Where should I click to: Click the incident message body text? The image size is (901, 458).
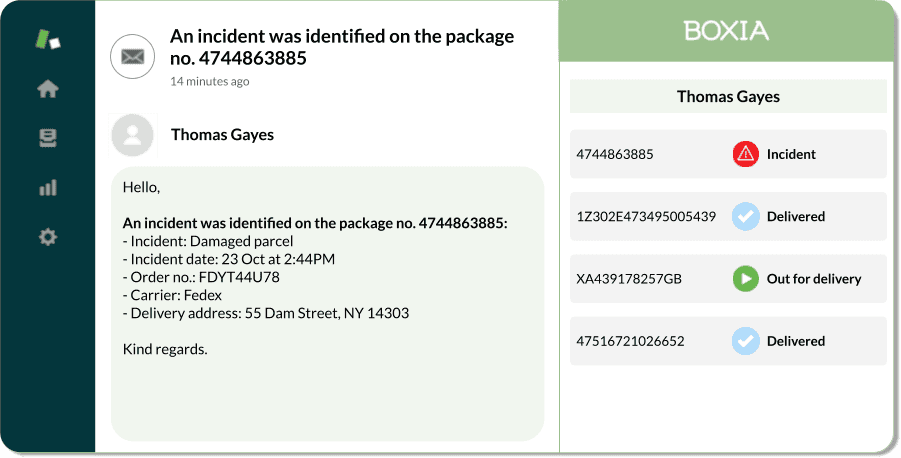pyautogui.click(x=315, y=268)
